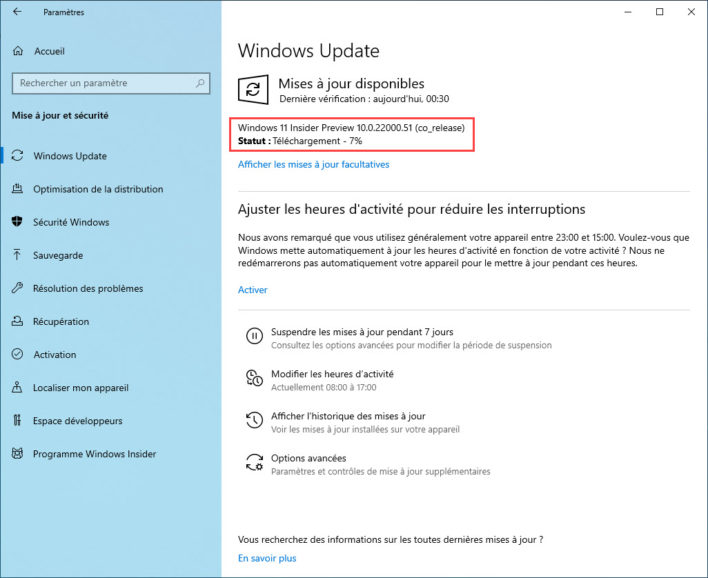Click the Mise à jour et sécurité header
Screen dimensions: 708x578
click(x=60, y=116)
